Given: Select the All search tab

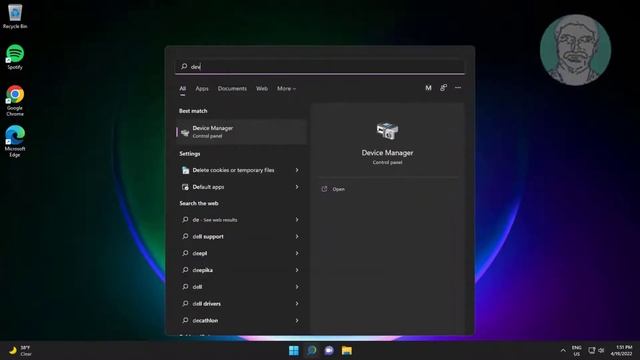Looking at the screenshot, I should 182,89.
